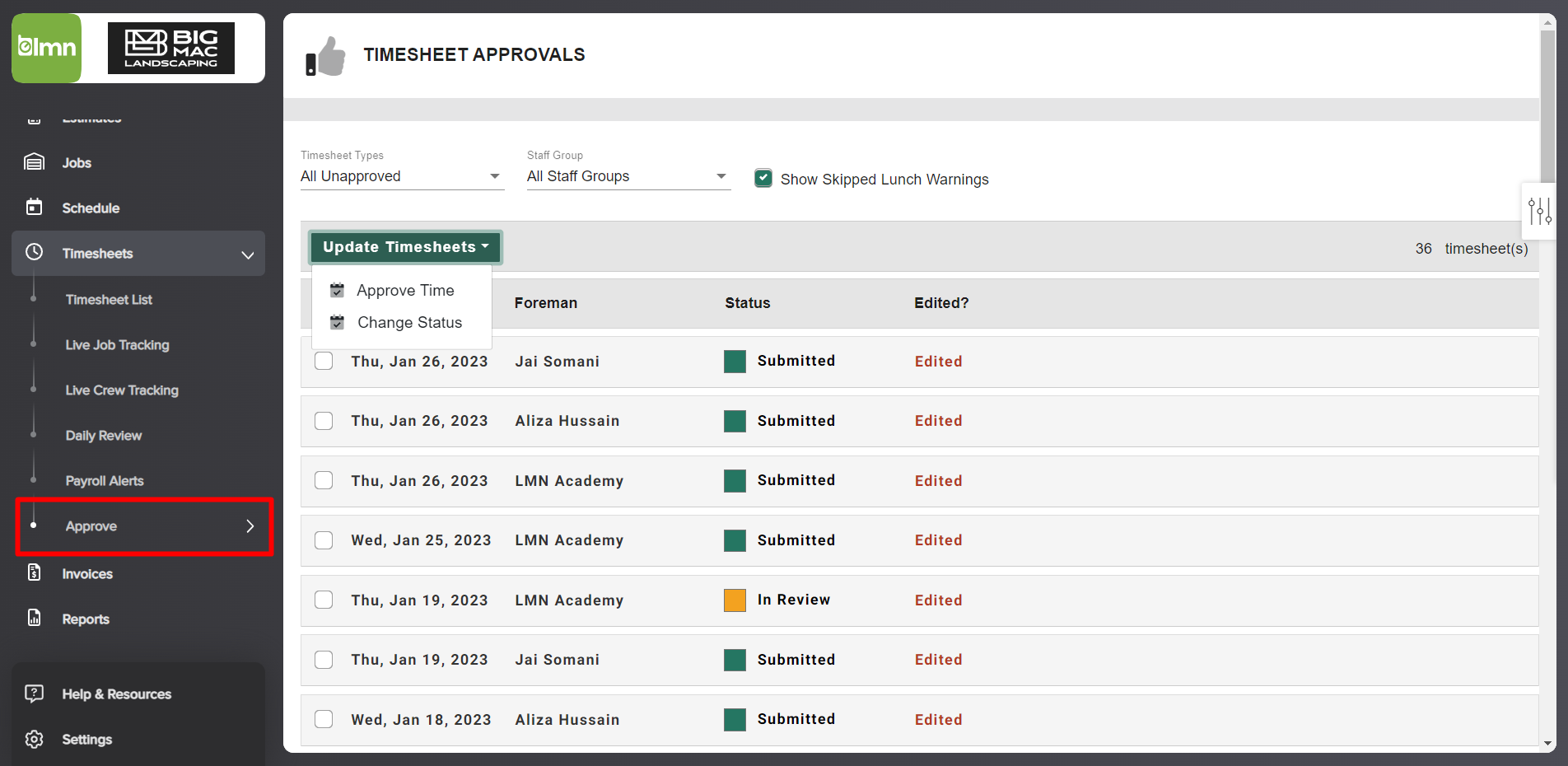Image resolution: width=1568 pixels, height=766 pixels.
Task: Open the filter sliders panel icon
Action: pos(1539,211)
